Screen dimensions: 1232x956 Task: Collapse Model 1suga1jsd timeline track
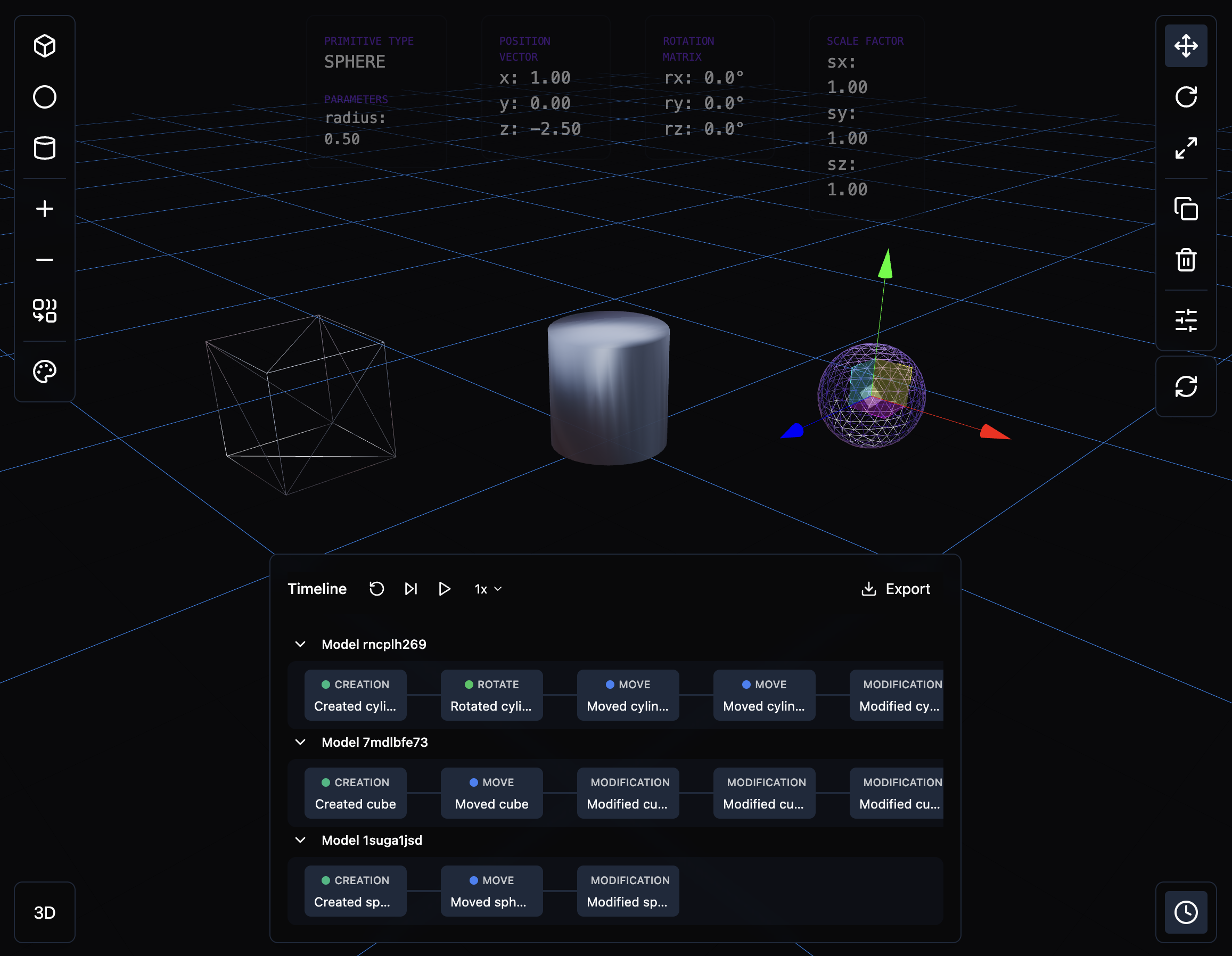(301, 839)
